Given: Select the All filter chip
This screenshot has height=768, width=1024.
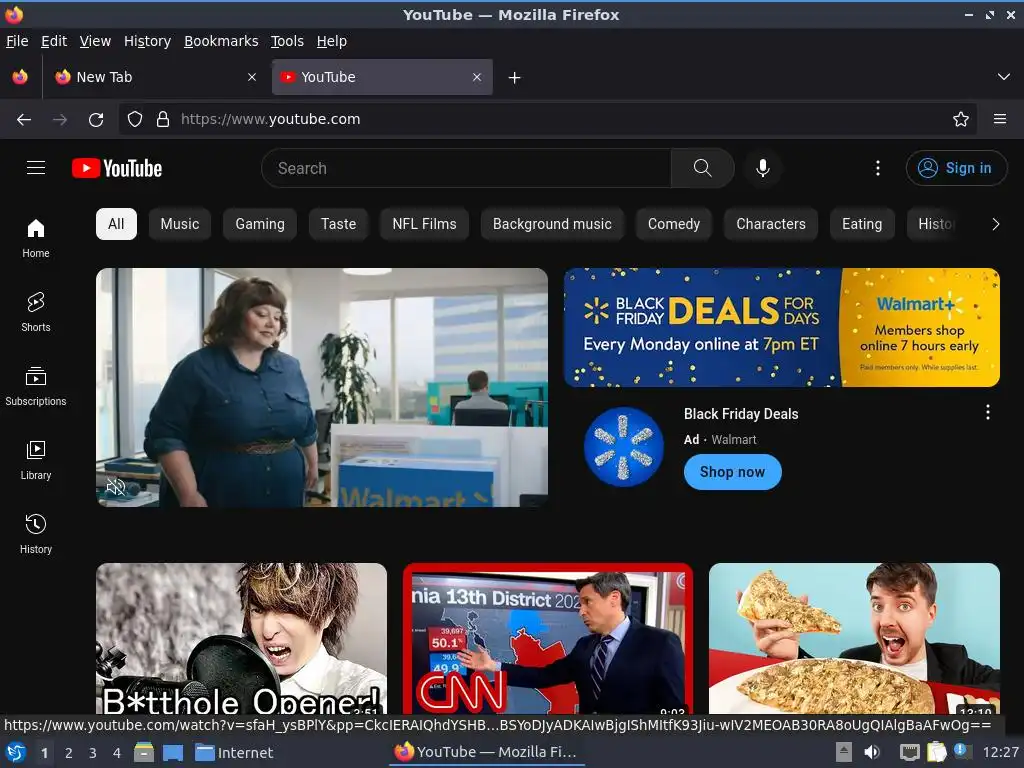Looking at the screenshot, I should 116,224.
